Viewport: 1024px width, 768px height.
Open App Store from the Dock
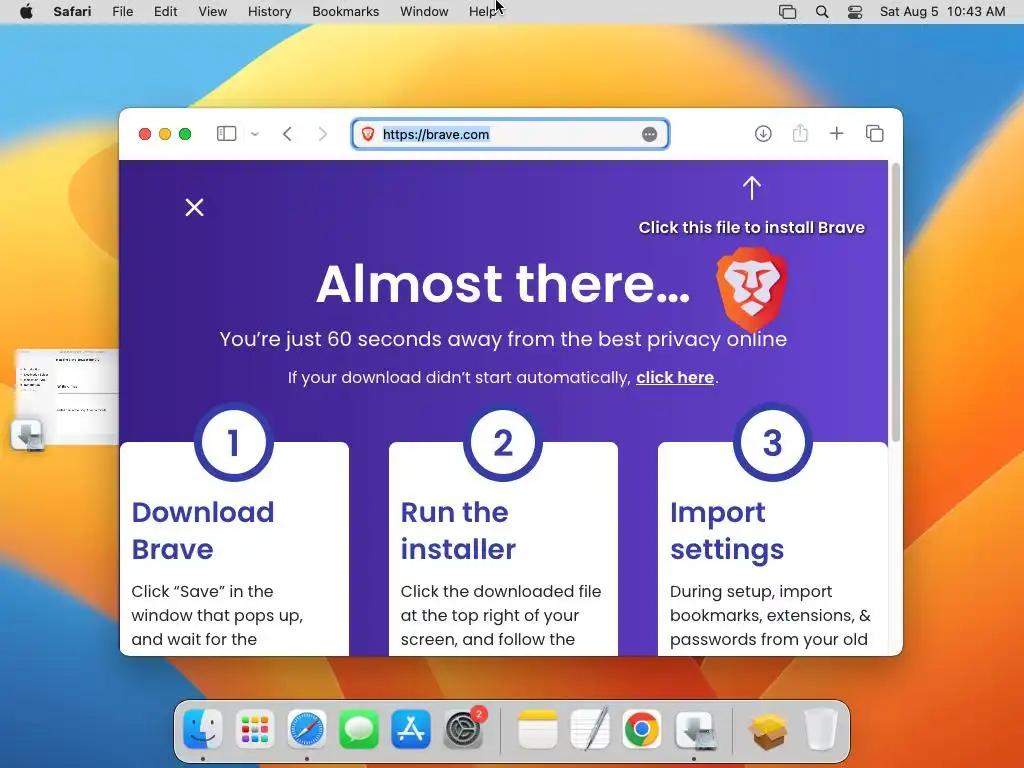411,729
